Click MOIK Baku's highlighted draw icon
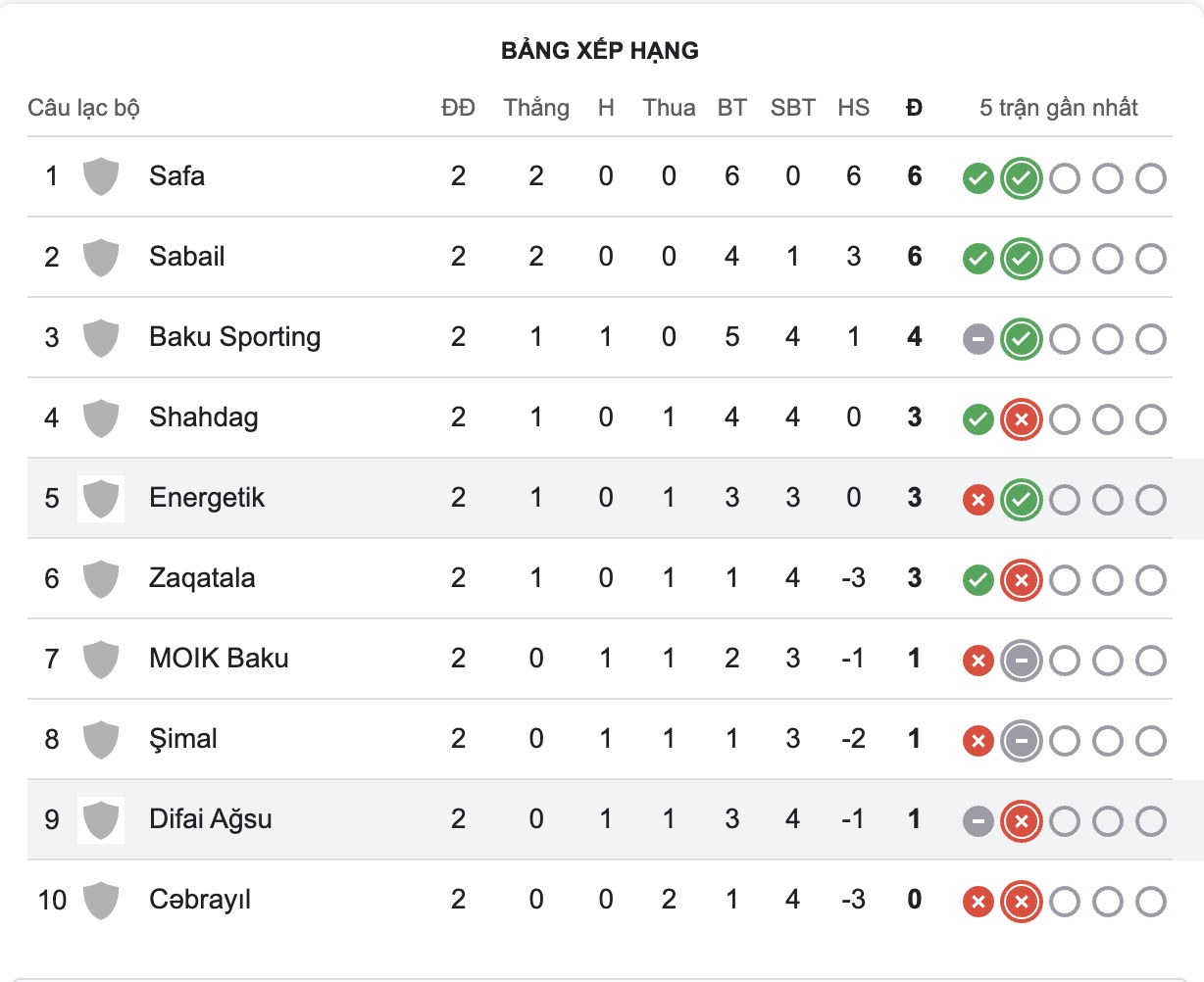1204x982 pixels. pos(1021,661)
